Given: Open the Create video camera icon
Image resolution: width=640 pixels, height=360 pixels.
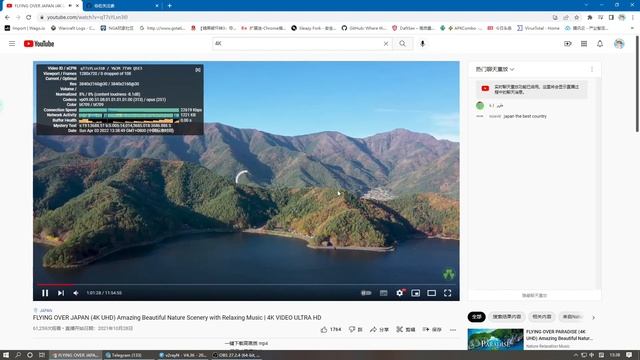Looking at the screenshot, I should coord(568,44).
